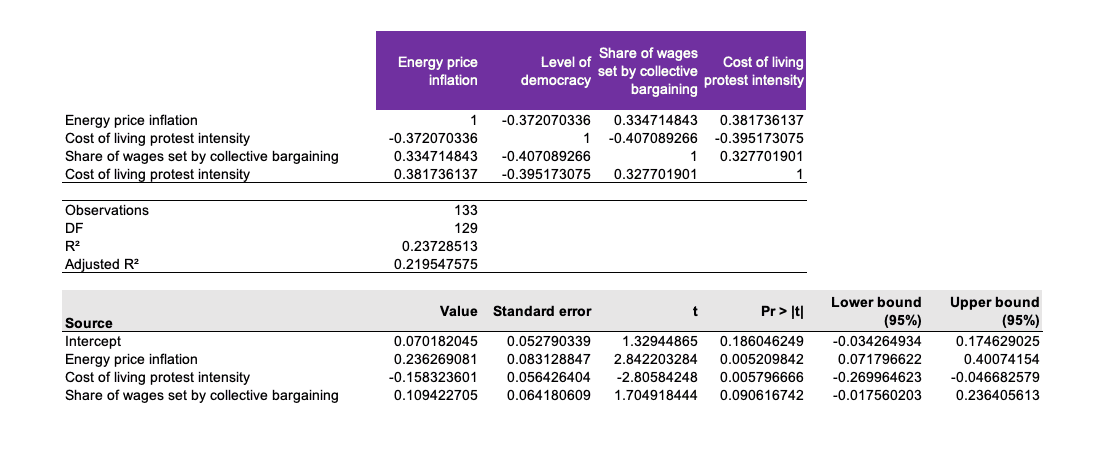Select the 't' column header
1108x452 pixels.
click(x=695, y=311)
